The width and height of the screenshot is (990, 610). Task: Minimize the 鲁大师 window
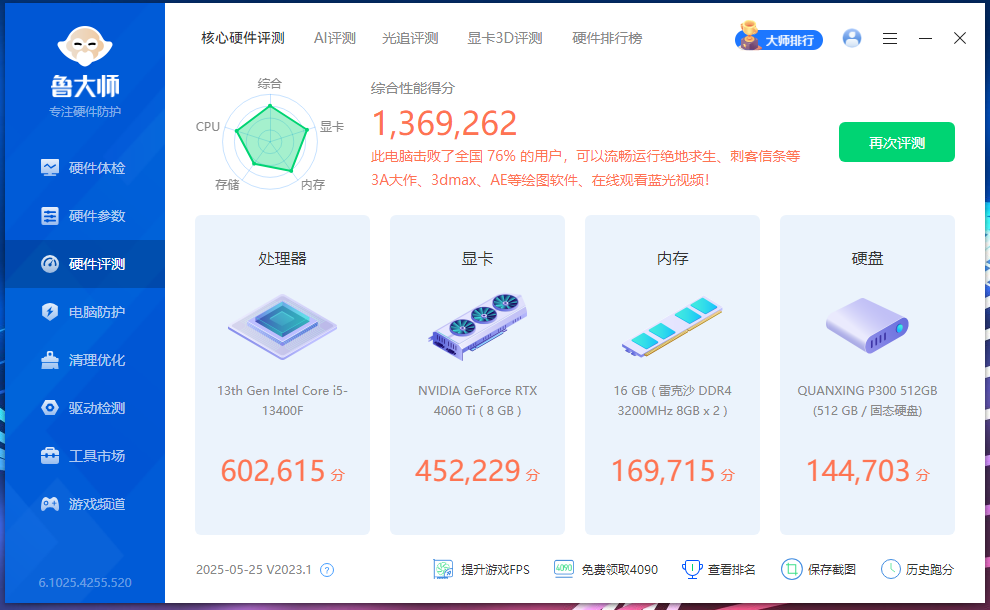925,39
